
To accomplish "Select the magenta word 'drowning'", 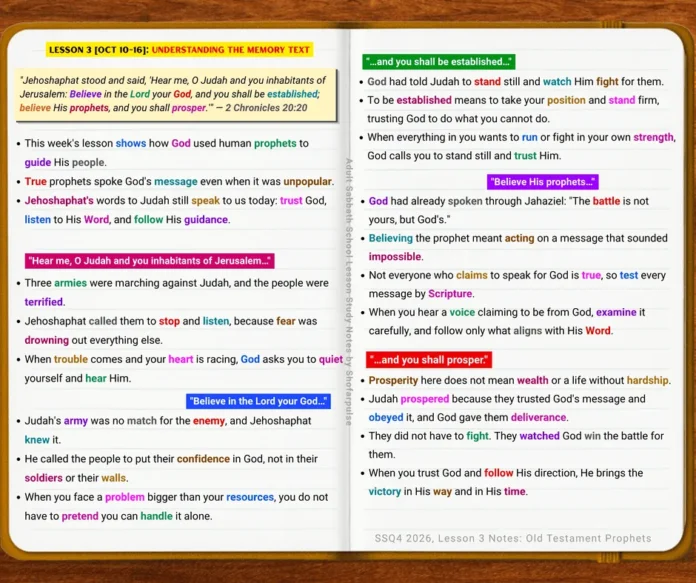I will coord(47,341).
